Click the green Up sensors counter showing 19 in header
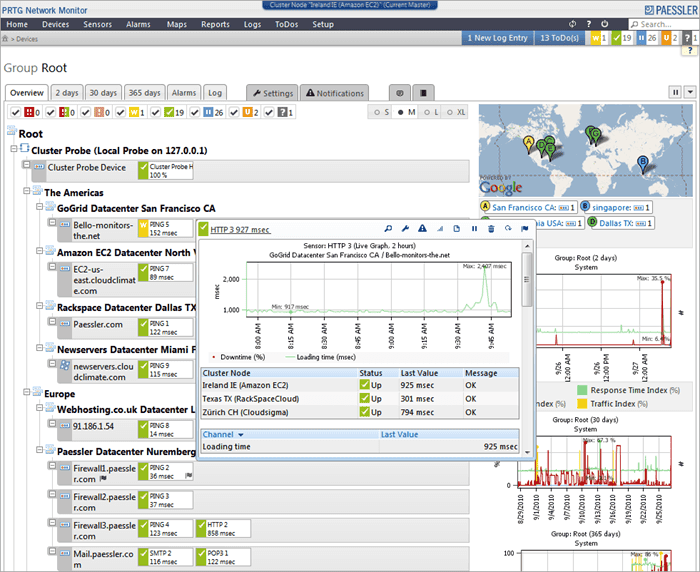Screen dimensions: 700x572 pyautogui.click(x=622, y=38)
